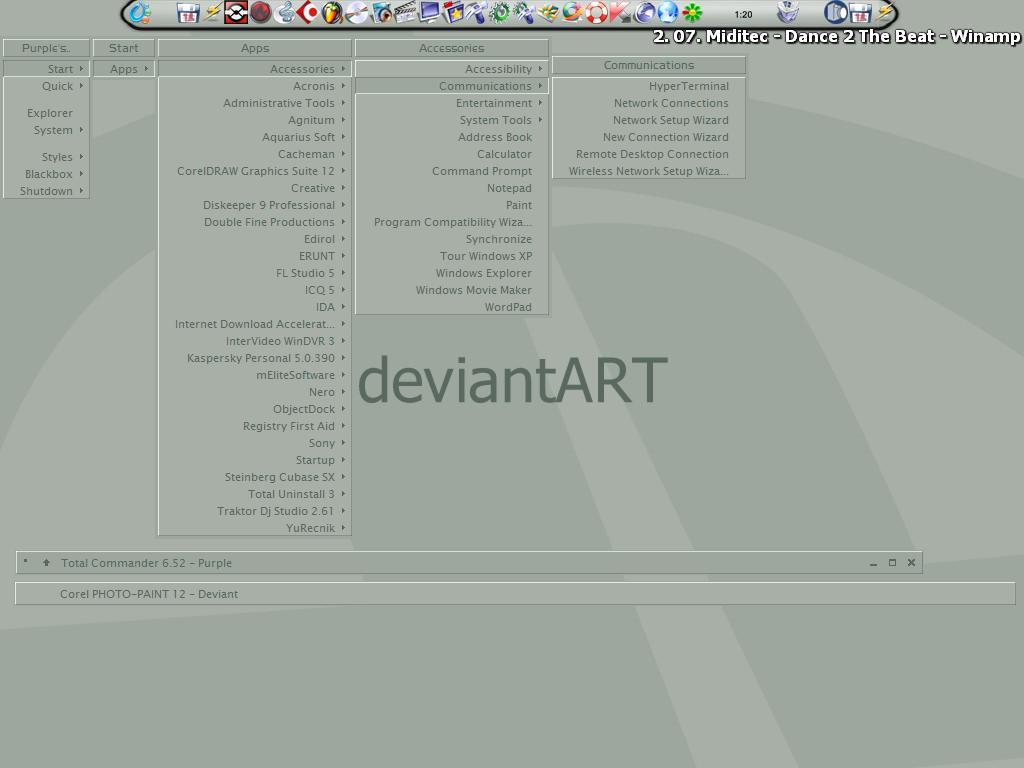This screenshot has height=768, width=1024.
Task: Open the stacked layers dock icon
Action: (549, 13)
